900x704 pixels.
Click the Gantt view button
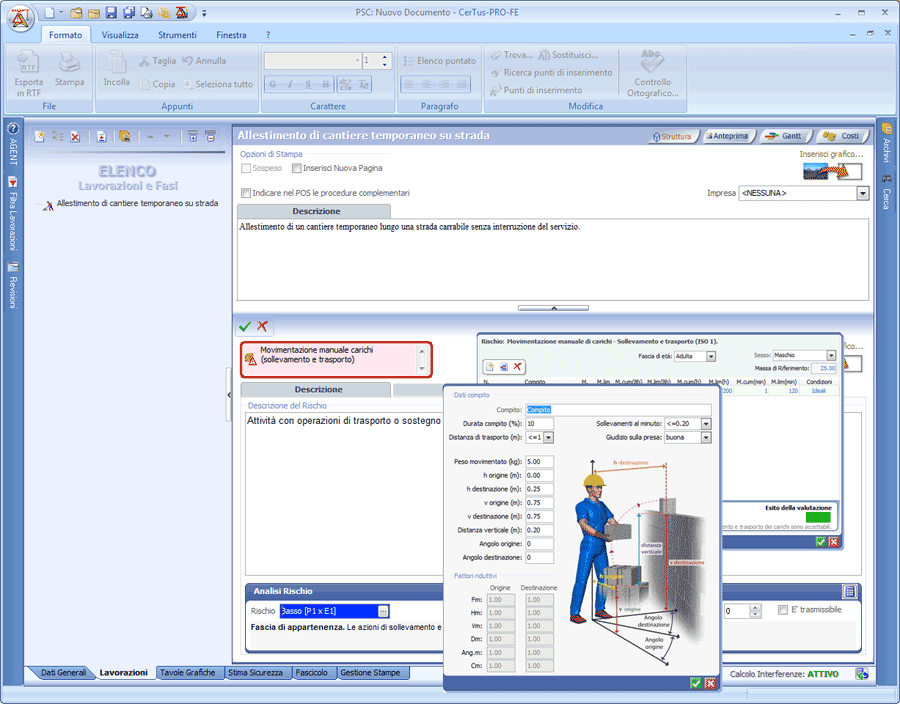[784, 136]
